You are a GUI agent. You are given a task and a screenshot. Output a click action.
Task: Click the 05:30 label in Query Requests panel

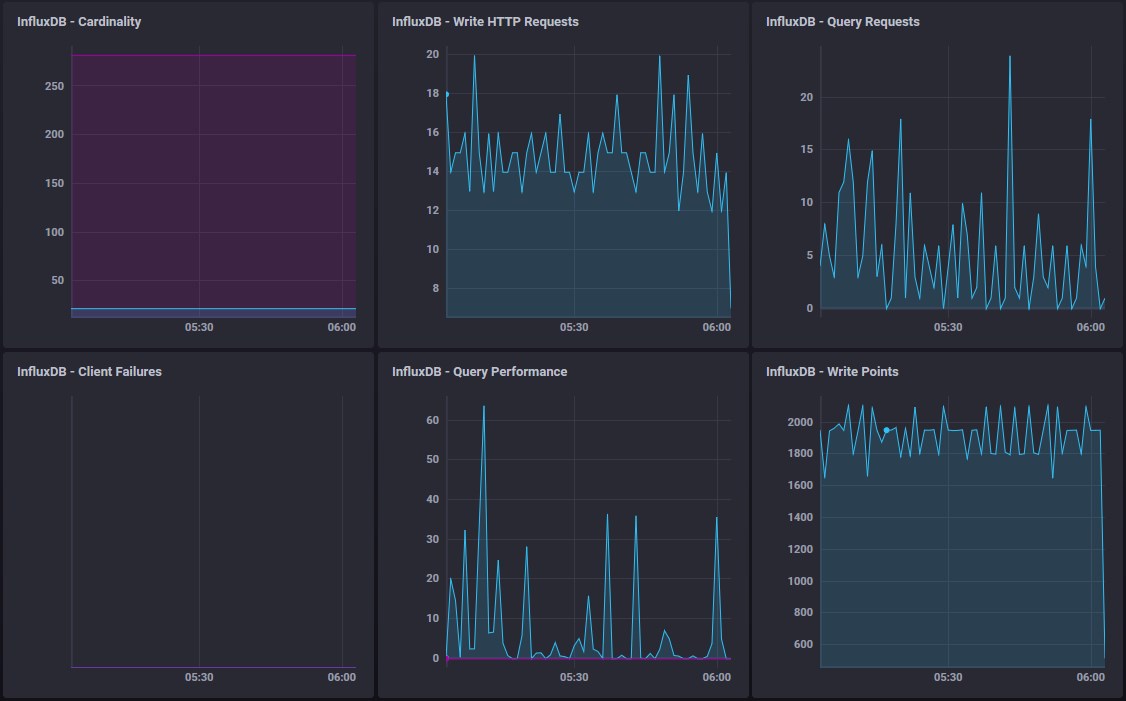[948, 327]
